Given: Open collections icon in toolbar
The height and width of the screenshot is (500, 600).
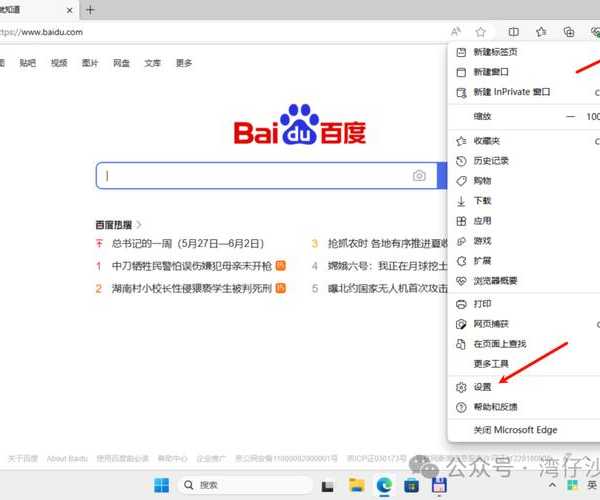Looking at the screenshot, I should (x=569, y=32).
